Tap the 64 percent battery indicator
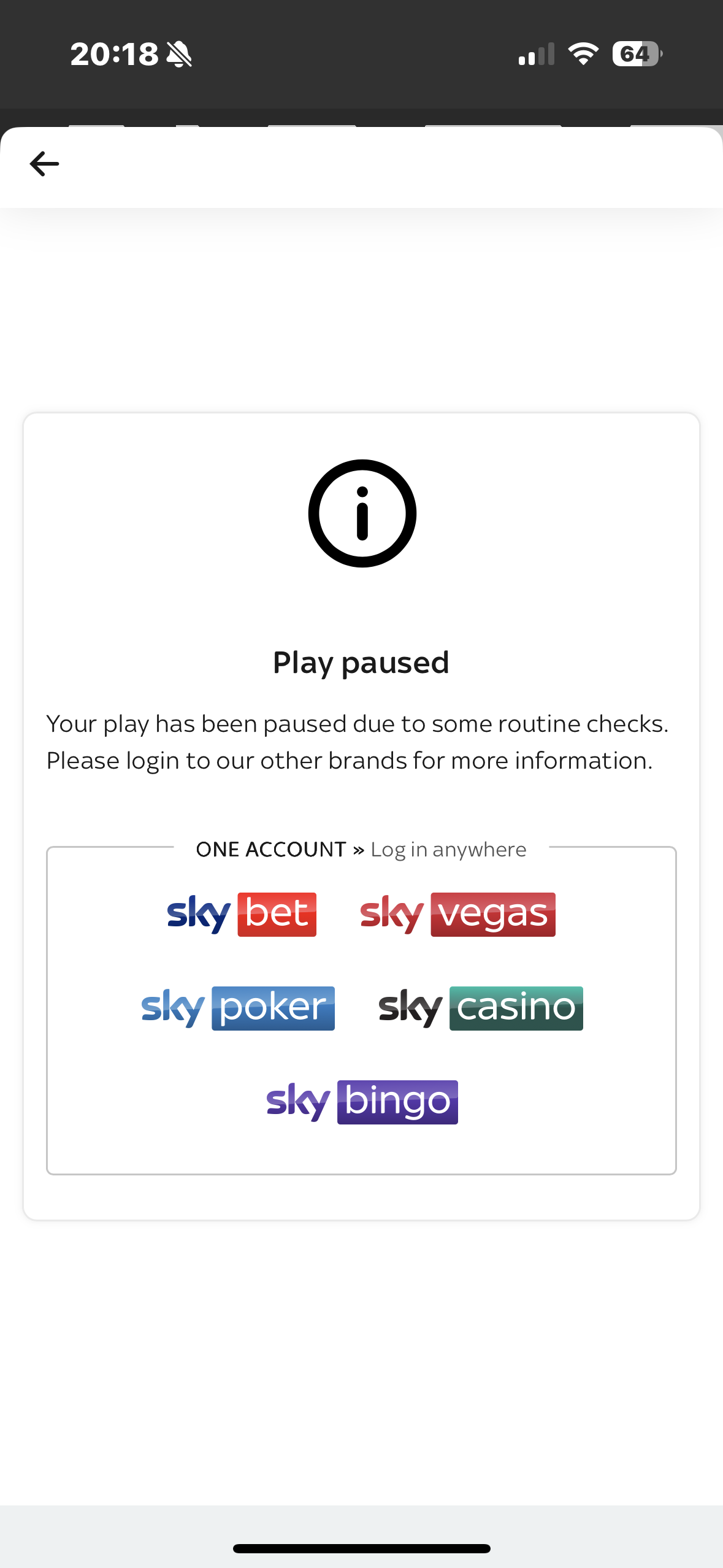723x1568 pixels. [635, 54]
